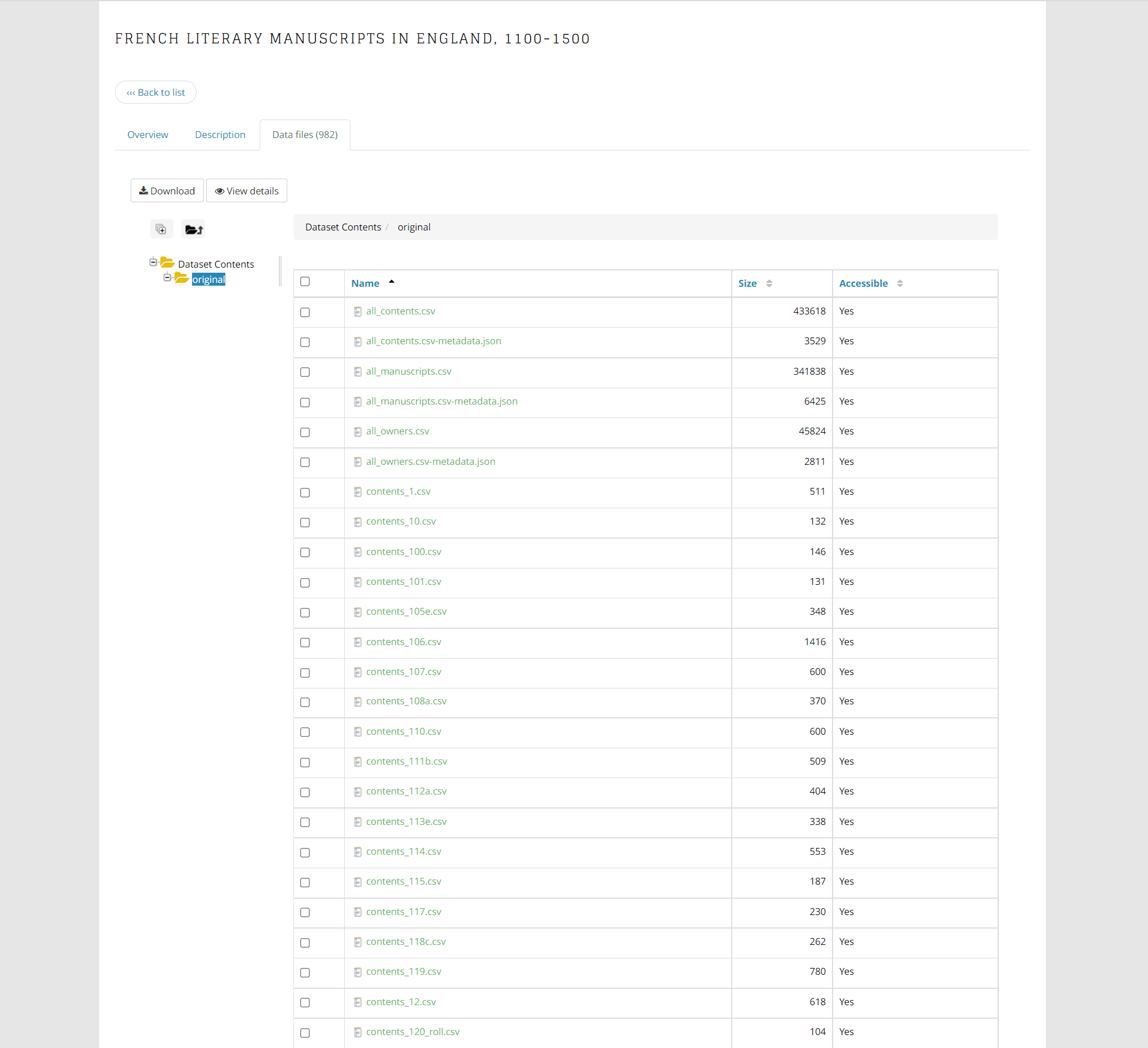Click file icon beside all_owners.csv

(x=358, y=432)
